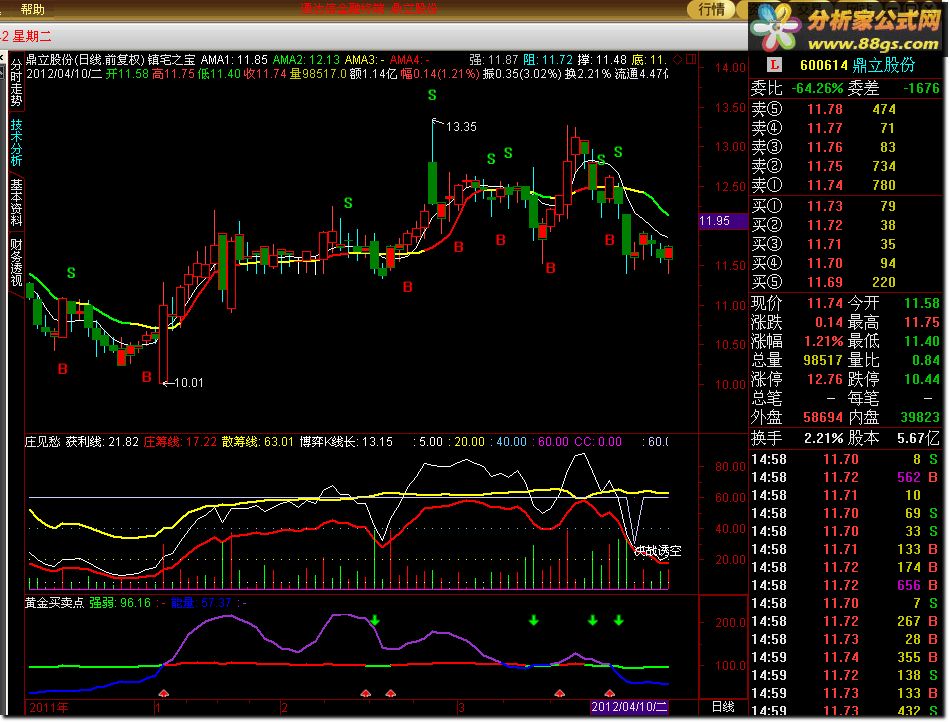Click the 黄金买卖点 indicator name
The height and width of the screenshot is (722, 950).
tap(55, 603)
